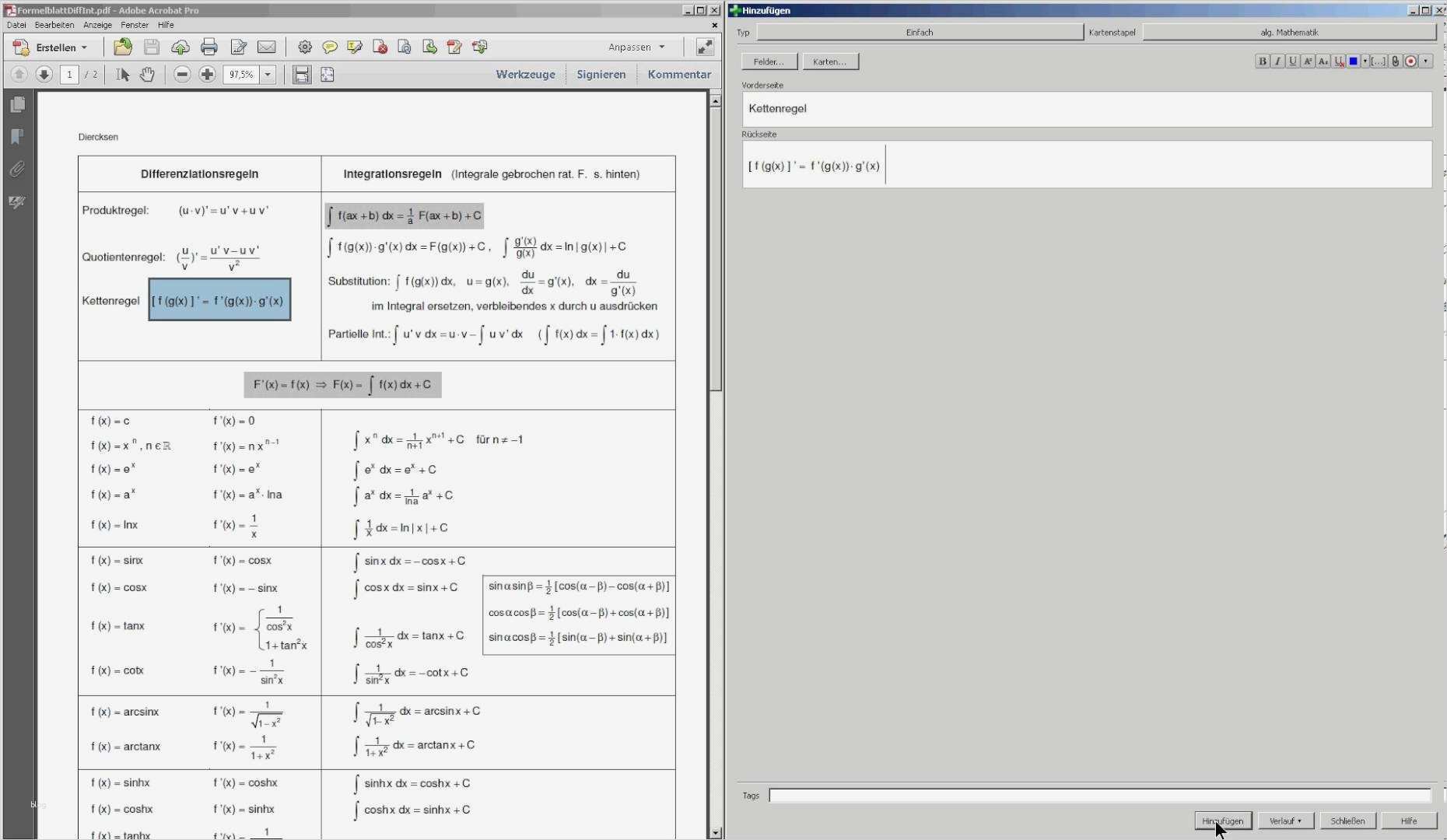Open a file with the folder icon
The width and height of the screenshot is (1447, 840).
[x=122, y=47]
